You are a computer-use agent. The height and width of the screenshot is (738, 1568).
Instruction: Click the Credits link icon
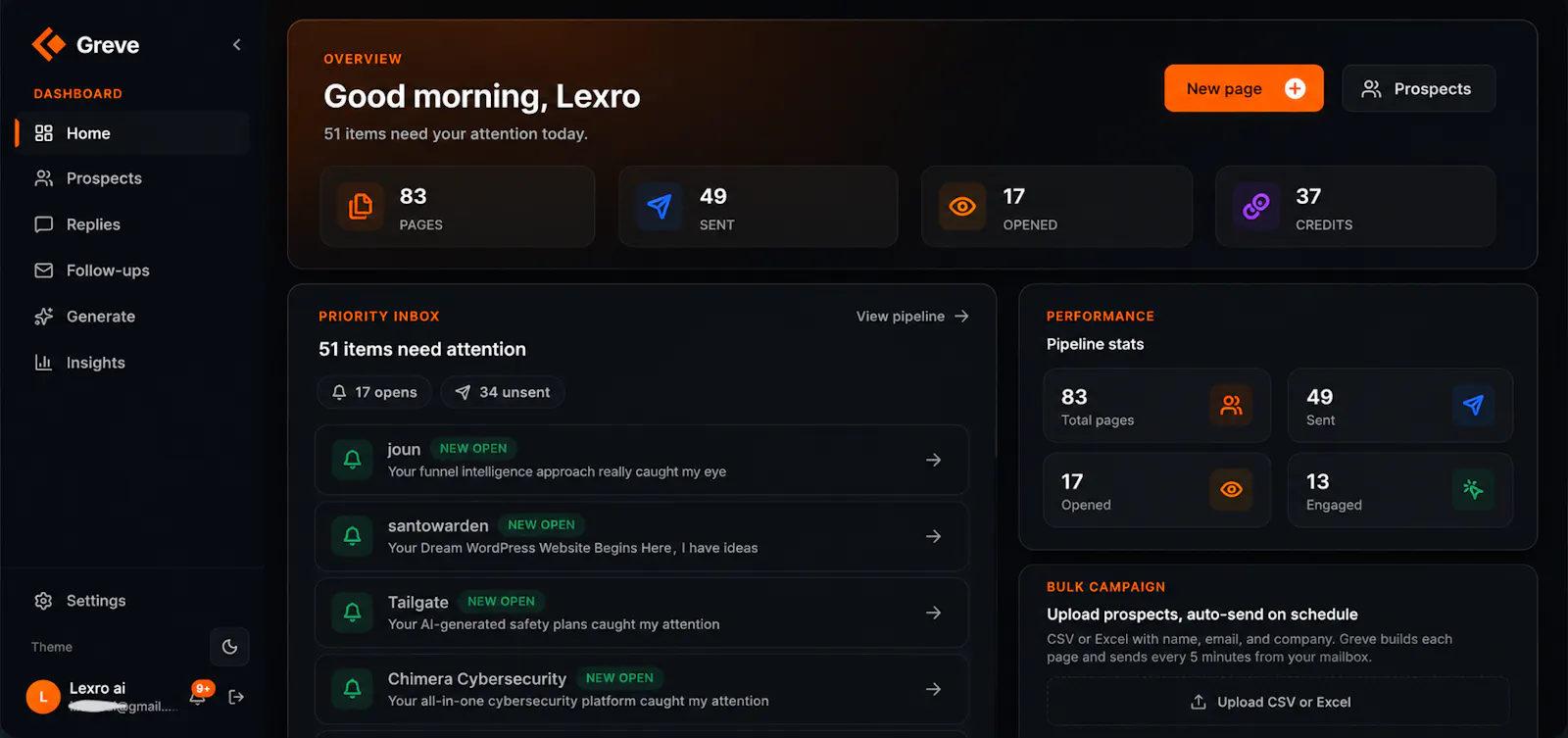(1256, 206)
